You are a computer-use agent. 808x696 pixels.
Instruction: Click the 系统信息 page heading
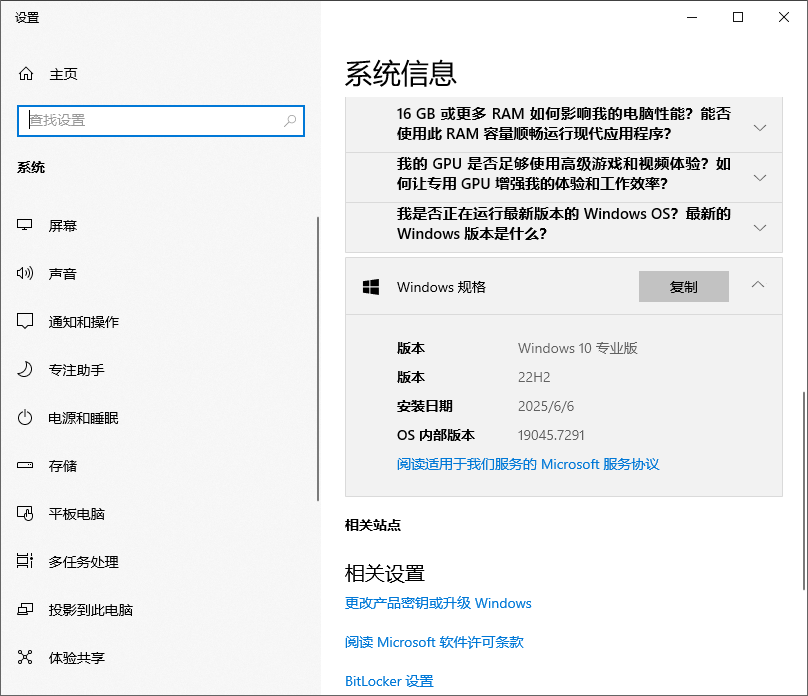[400, 73]
